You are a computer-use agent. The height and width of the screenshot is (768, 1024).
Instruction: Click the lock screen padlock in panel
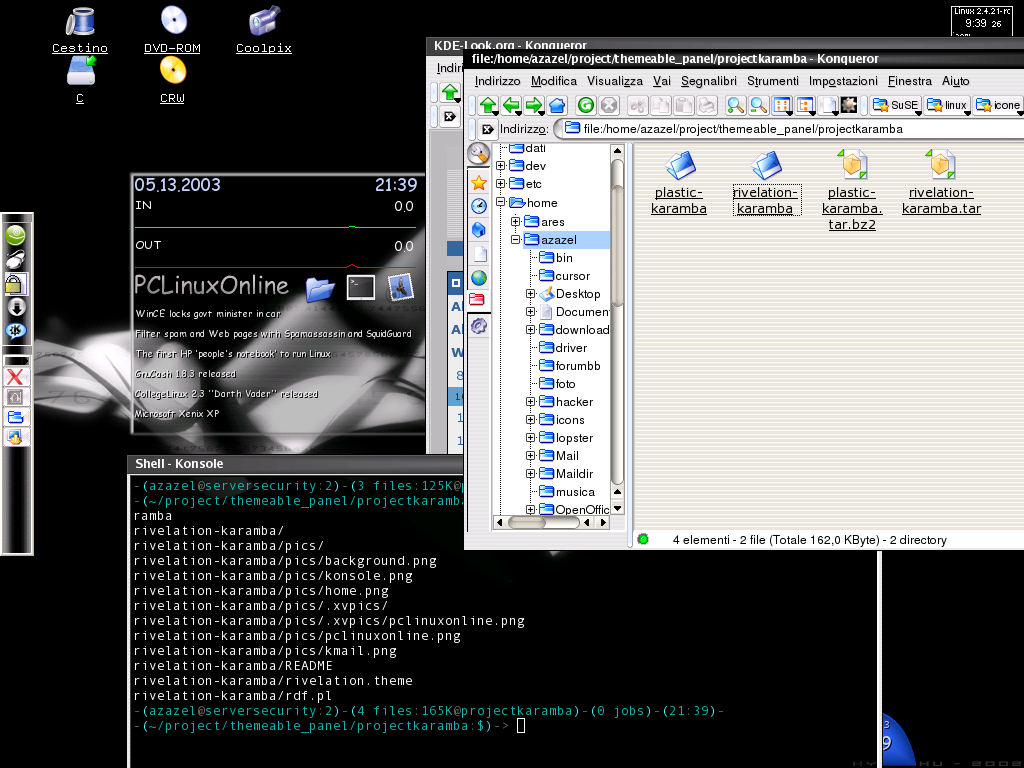point(16,284)
